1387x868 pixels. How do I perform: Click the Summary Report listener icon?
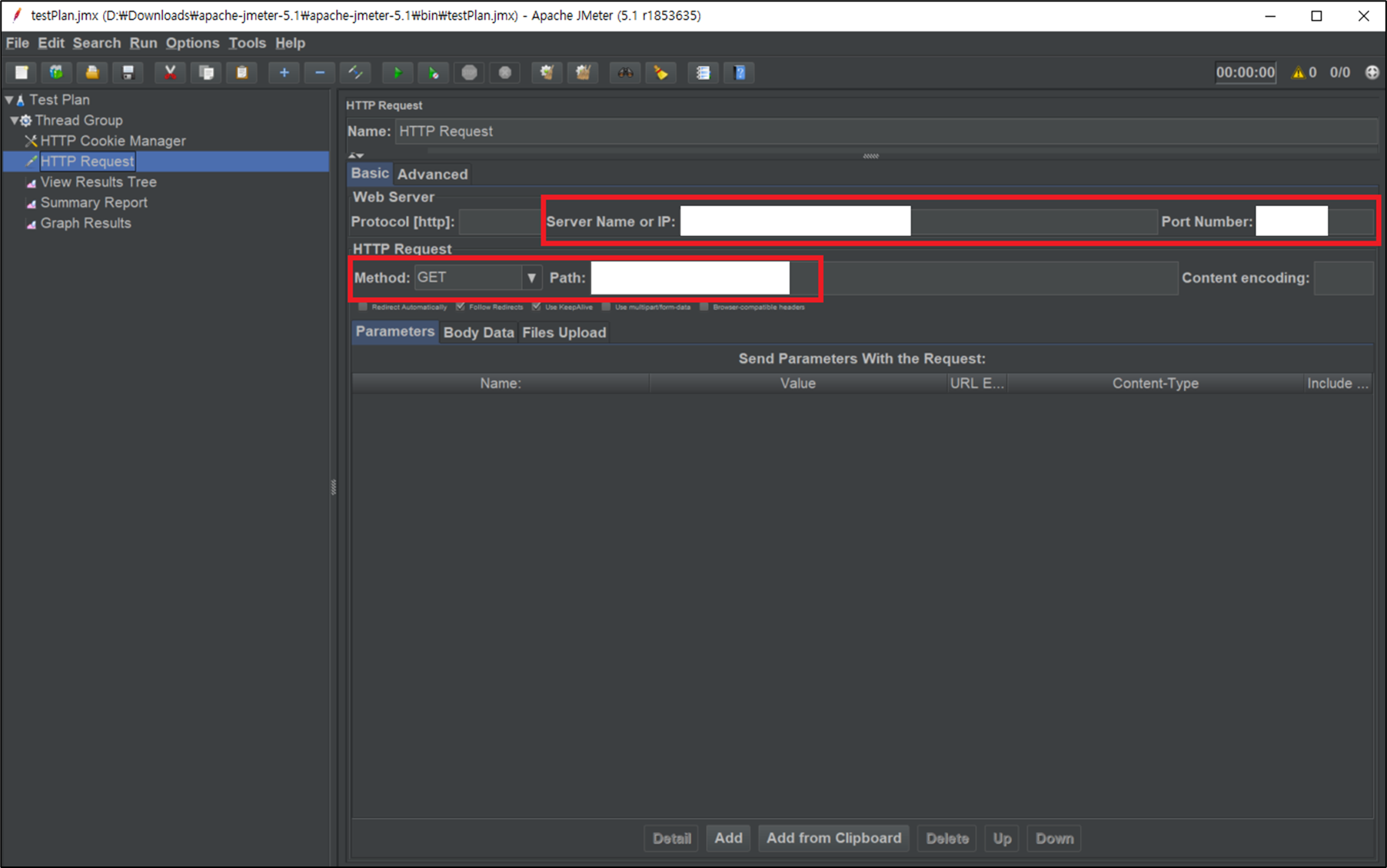pyautogui.click(x=31, y=204)
